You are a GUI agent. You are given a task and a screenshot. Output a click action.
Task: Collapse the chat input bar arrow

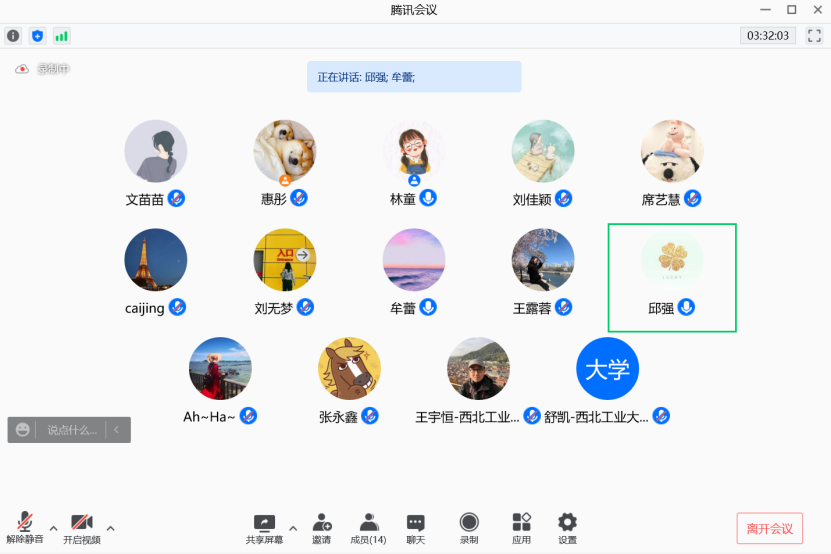tap(116, 430)
